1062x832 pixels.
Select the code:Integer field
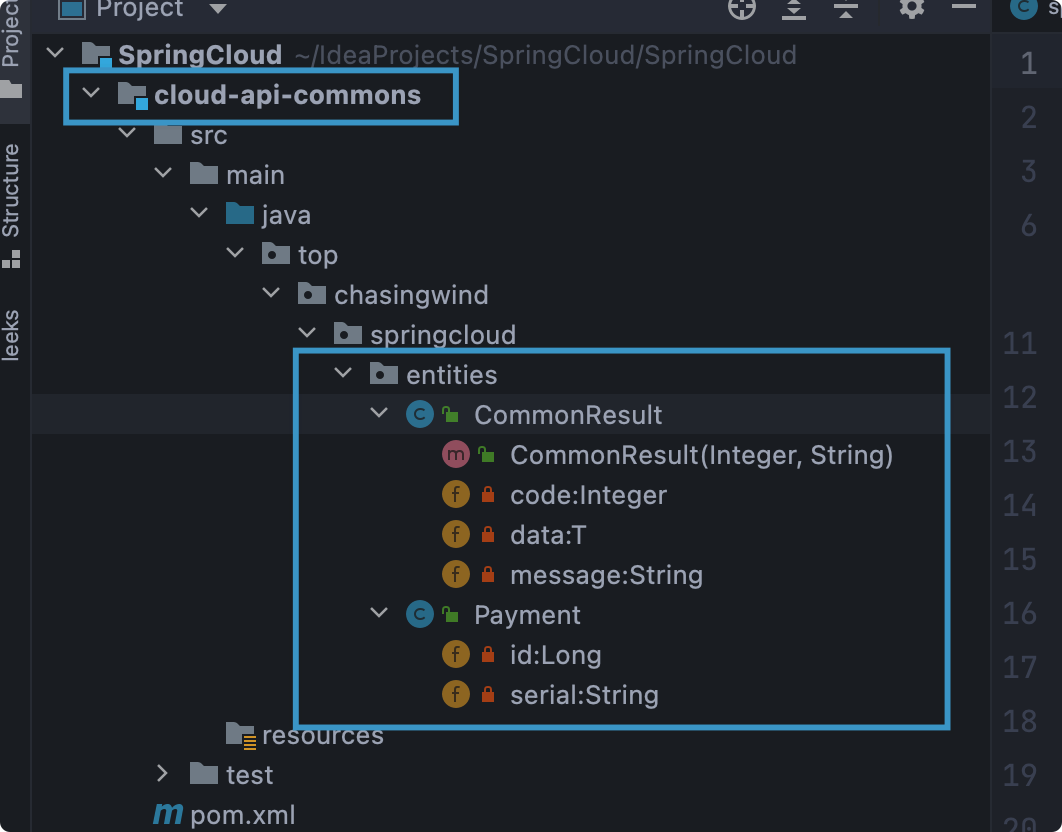pos(588,495)
